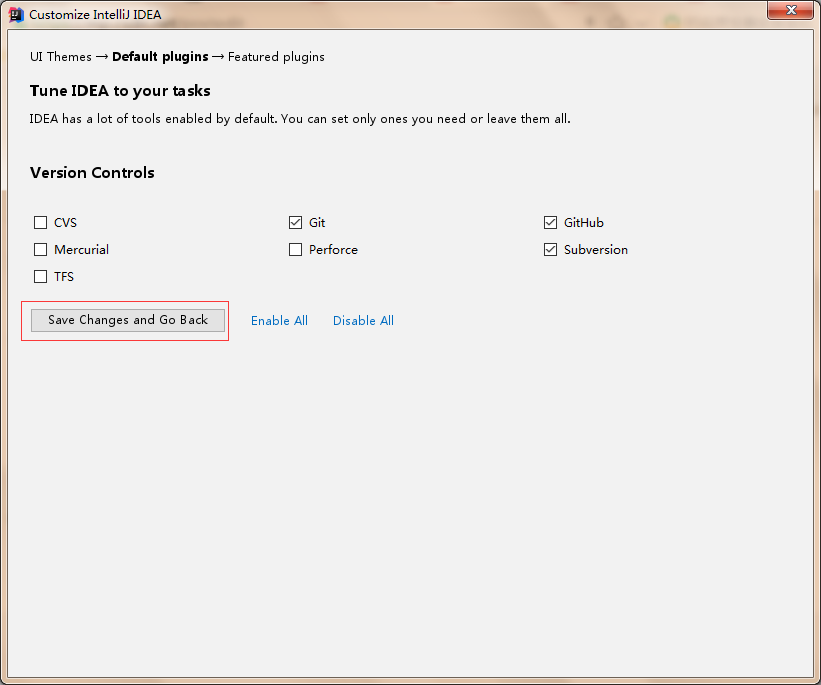Enable the Perforce checkbox
This screenshot has width=821, height=685.
click(x=295, y=250)
